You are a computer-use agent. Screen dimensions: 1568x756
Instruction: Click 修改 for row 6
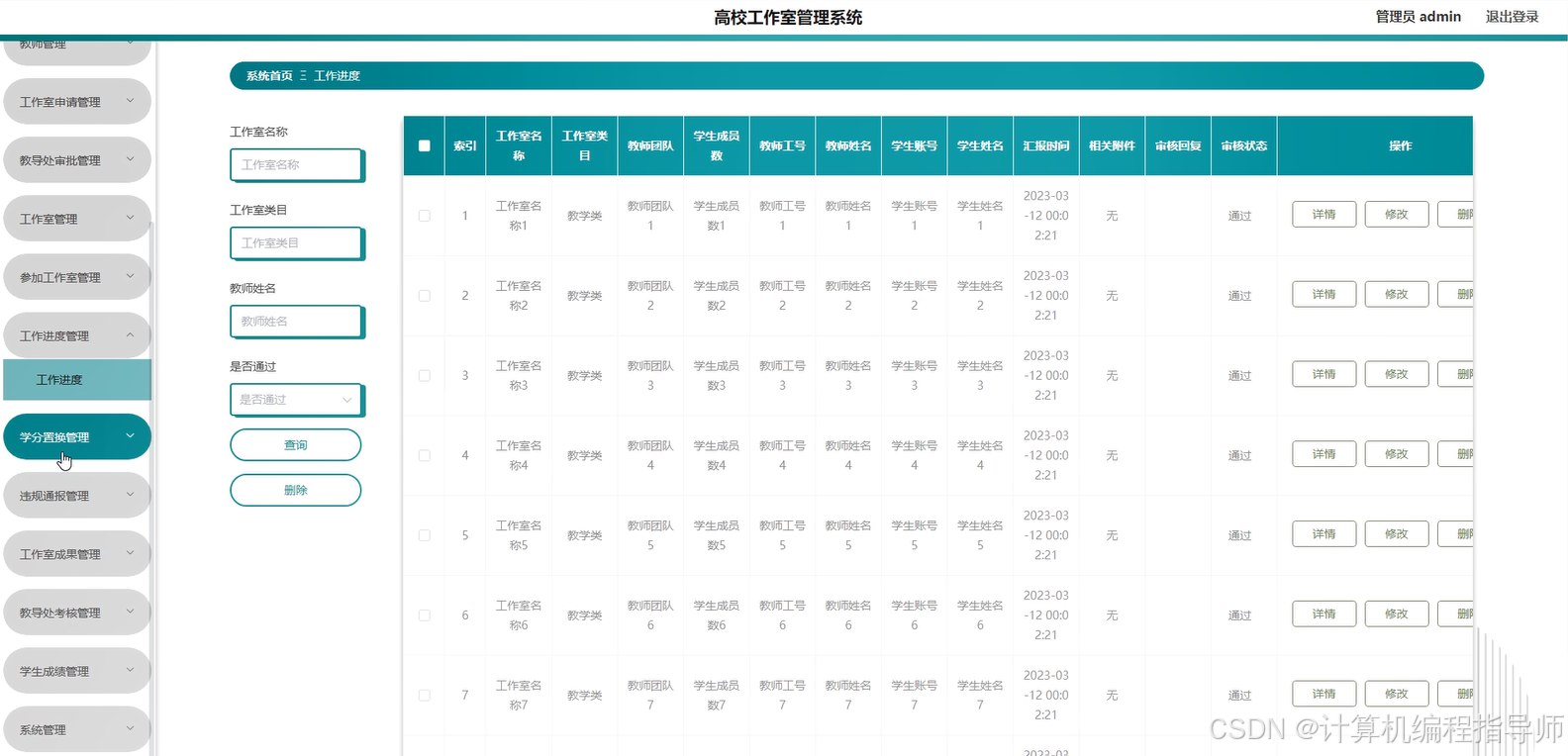pos(1396,614)
